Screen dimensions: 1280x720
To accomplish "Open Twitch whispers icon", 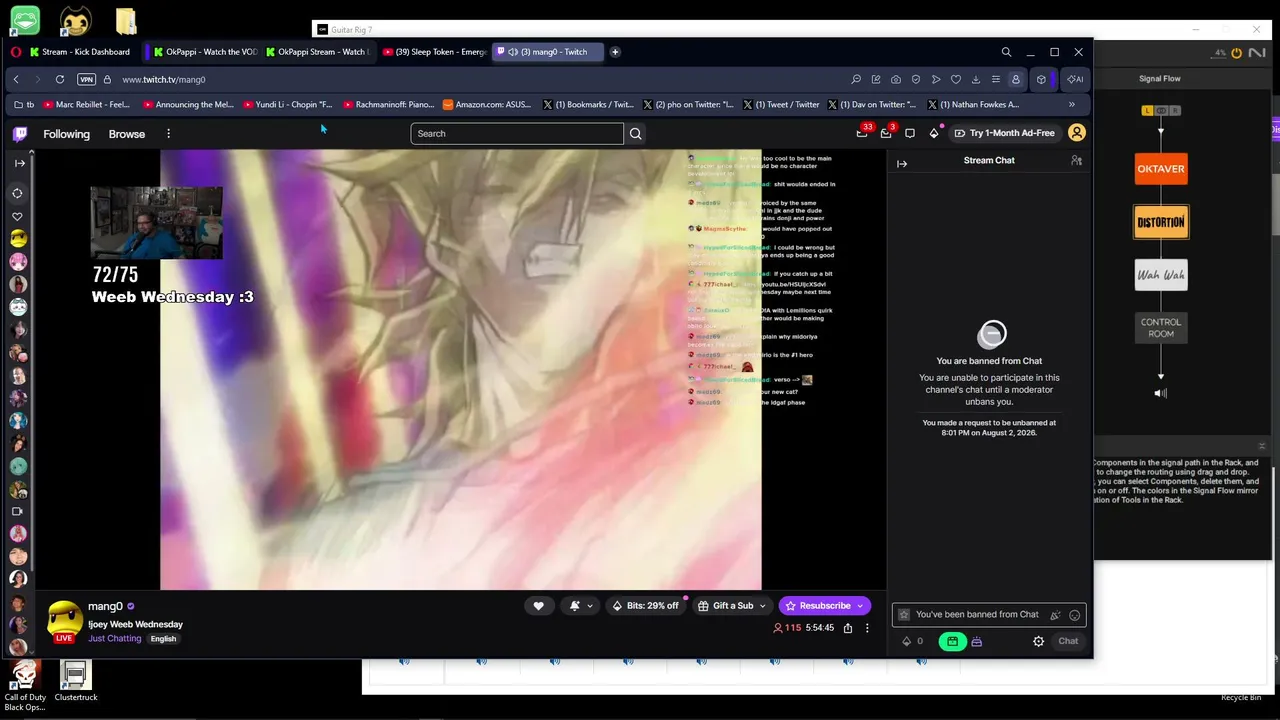I will (910, 133).
